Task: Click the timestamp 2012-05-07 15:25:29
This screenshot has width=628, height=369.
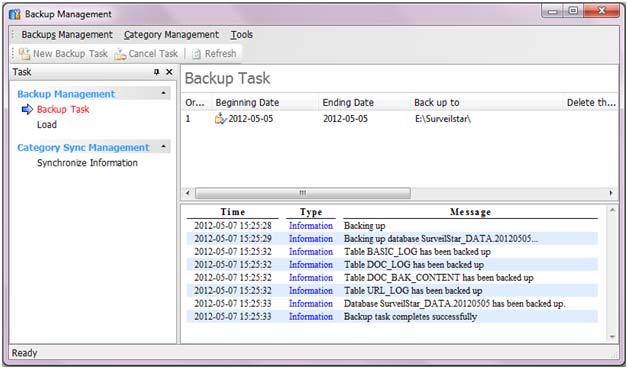Action: coord(233,239)
